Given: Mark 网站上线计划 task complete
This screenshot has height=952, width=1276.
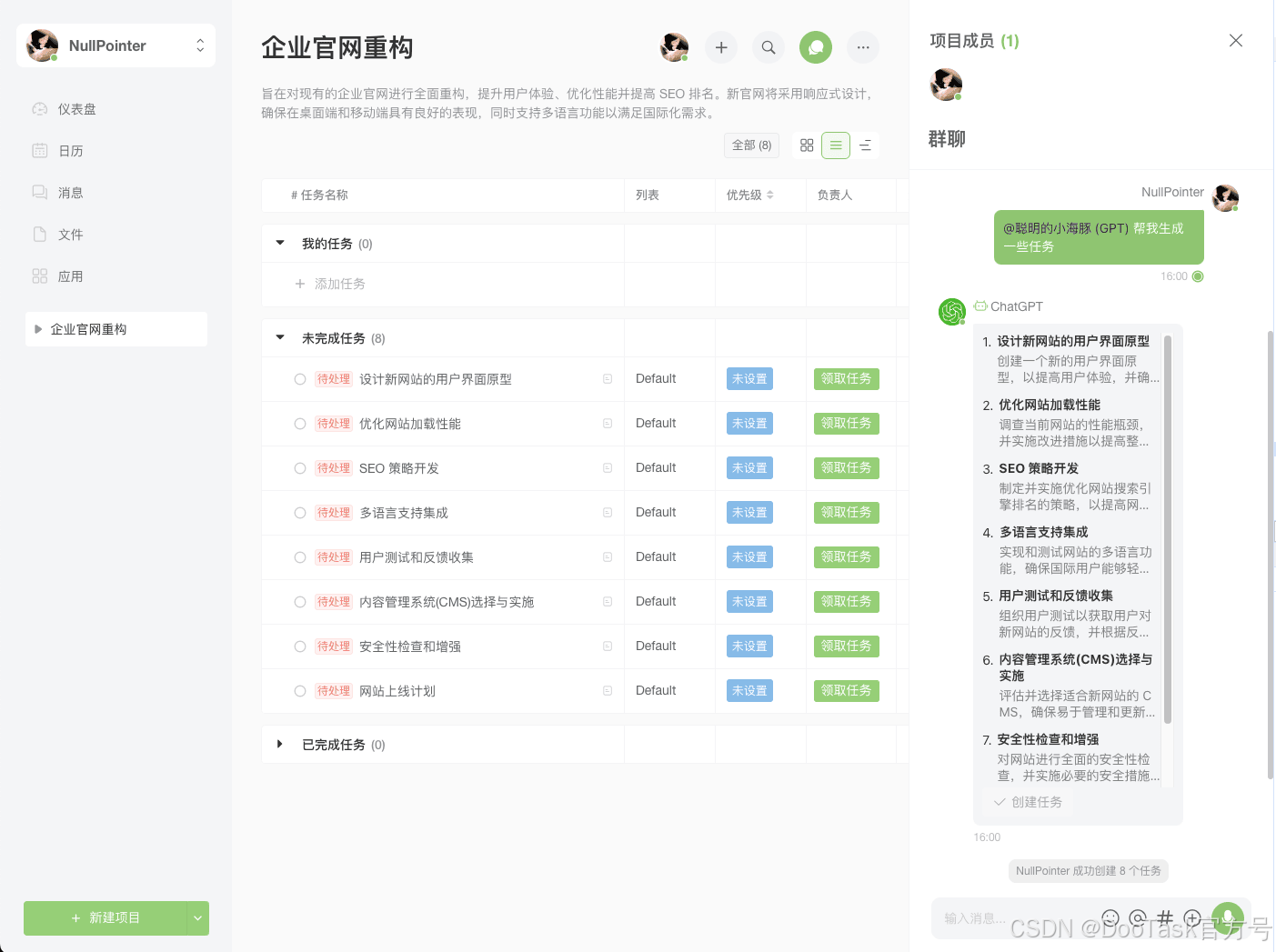Looking at the screenshot, I should click(300, 691).
